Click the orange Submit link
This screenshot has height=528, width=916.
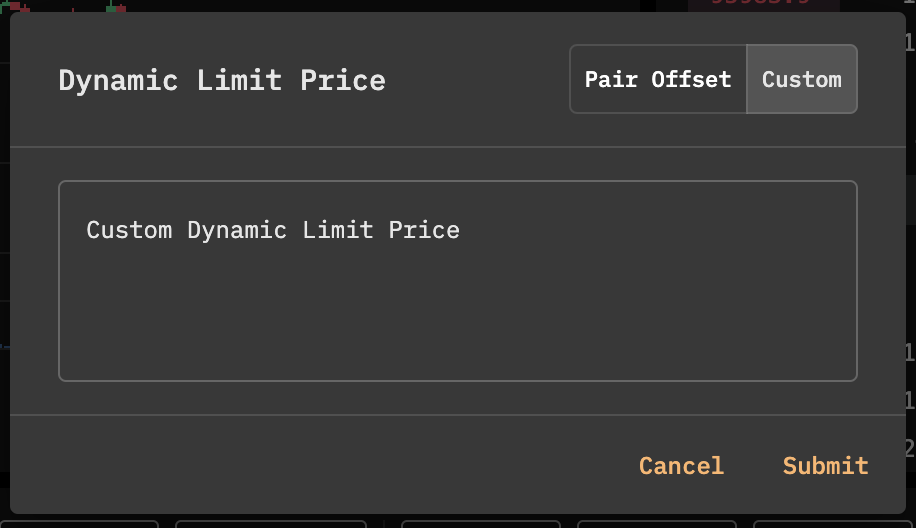[825, 466]
